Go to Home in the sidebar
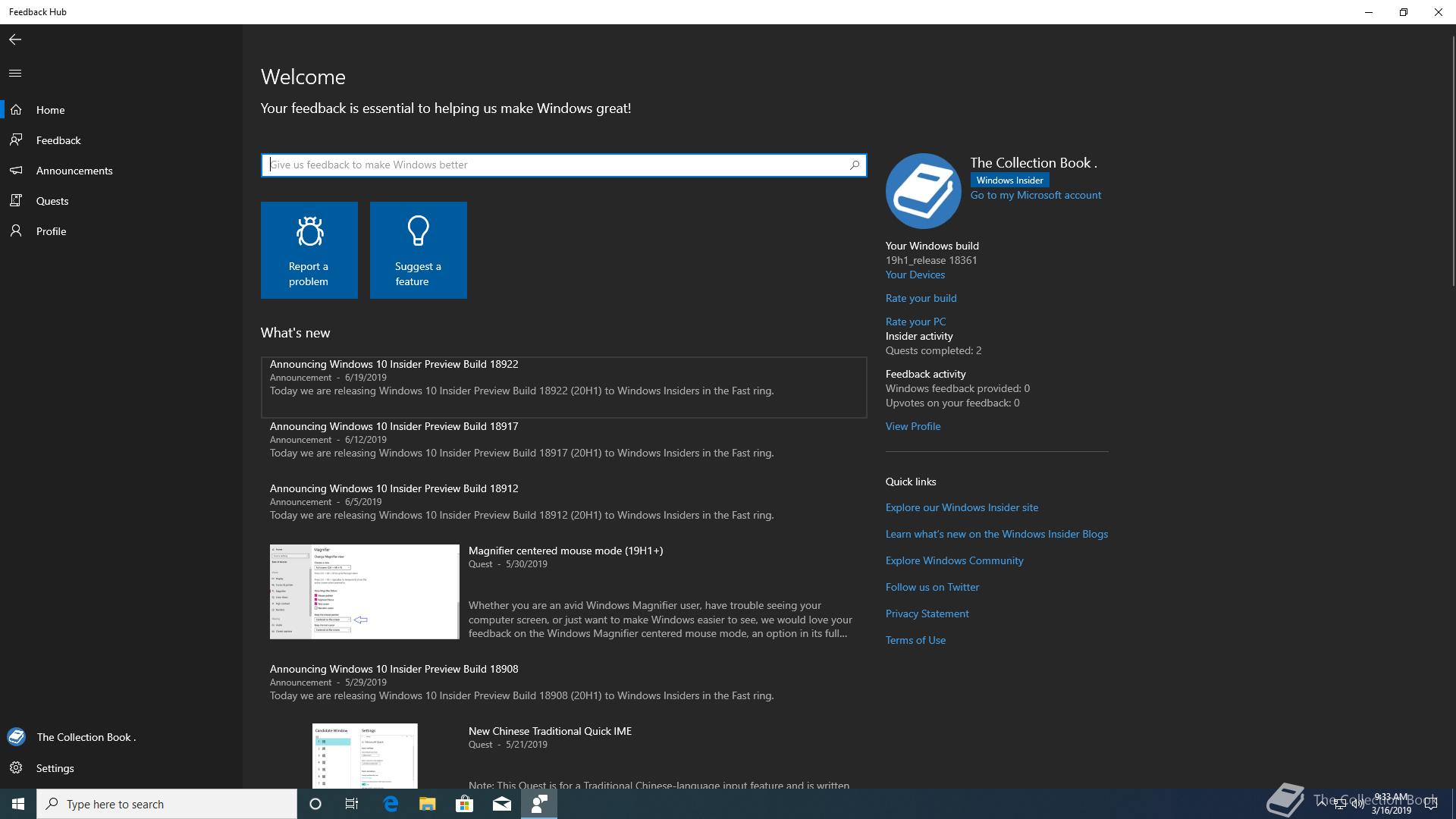 coord(121,110)
